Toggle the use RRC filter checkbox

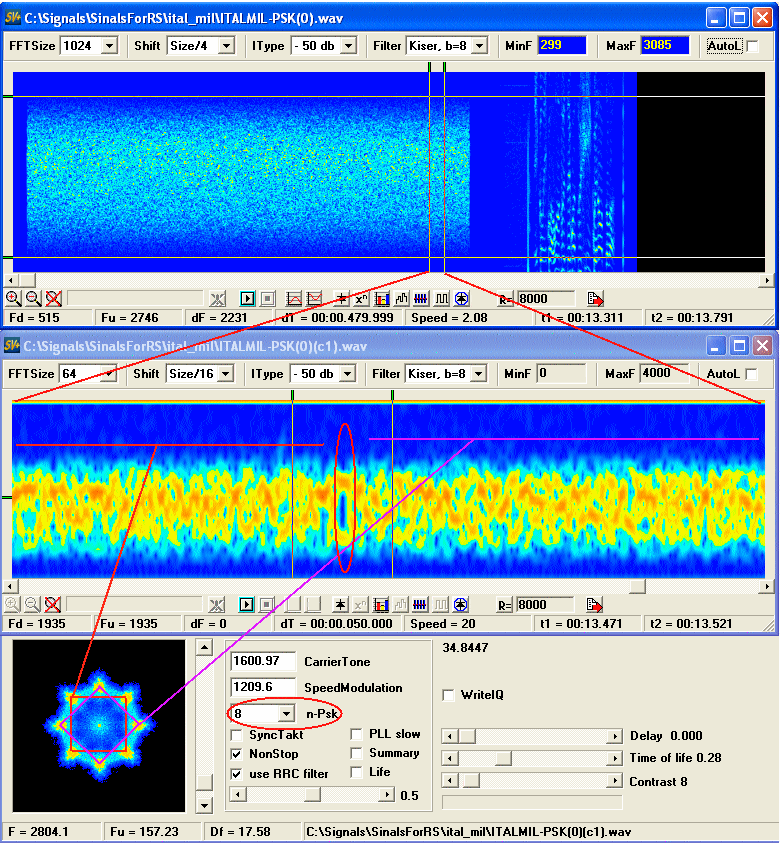coord(237,773)
